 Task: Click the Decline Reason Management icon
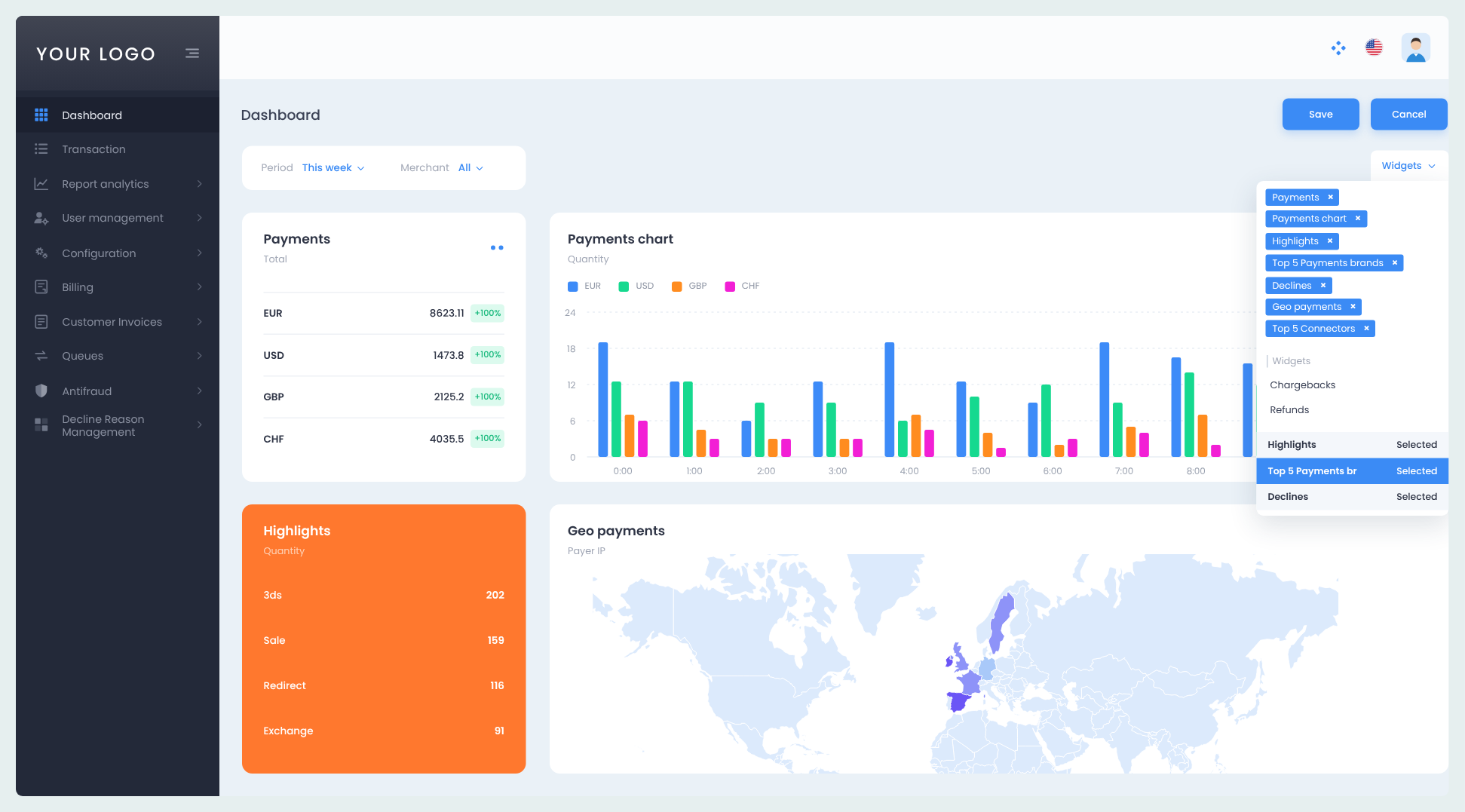41,425
